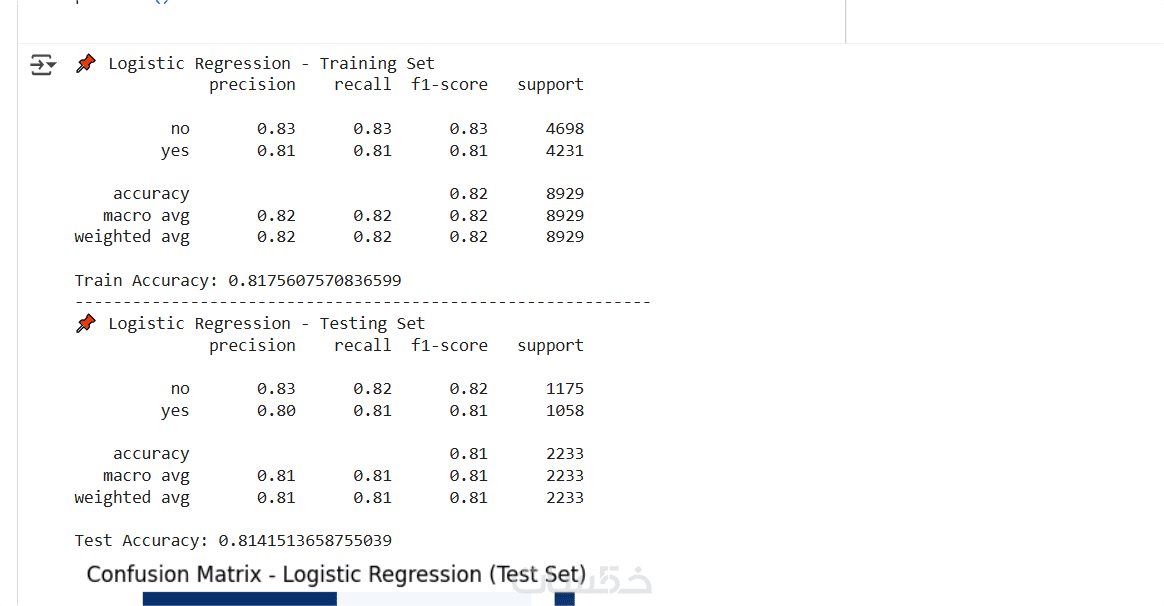1164x606 pixels.
Task: Click the testing set support value 1058
Action: point(565,411)
